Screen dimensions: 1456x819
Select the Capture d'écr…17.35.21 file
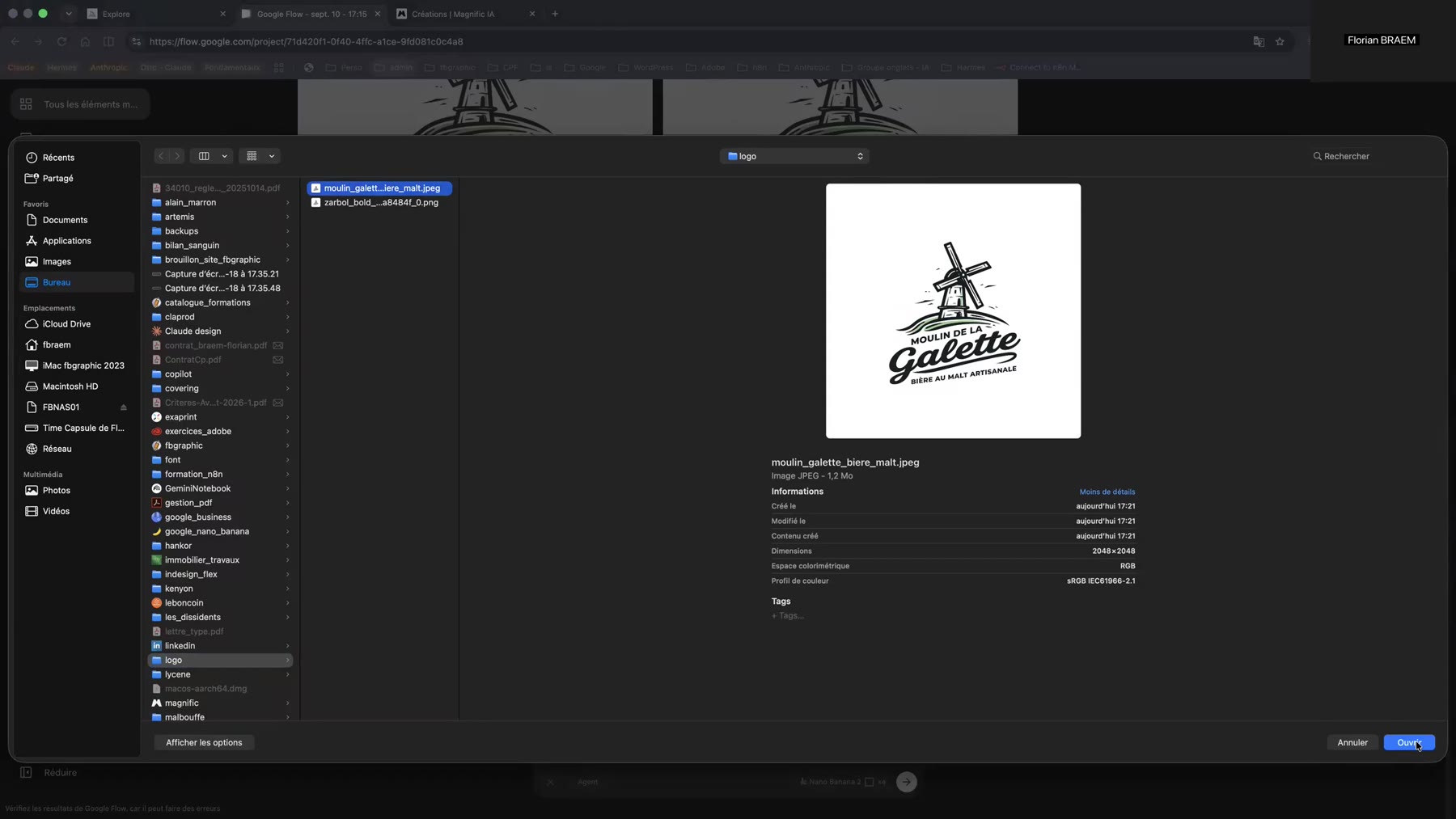[x=220, y=274]
